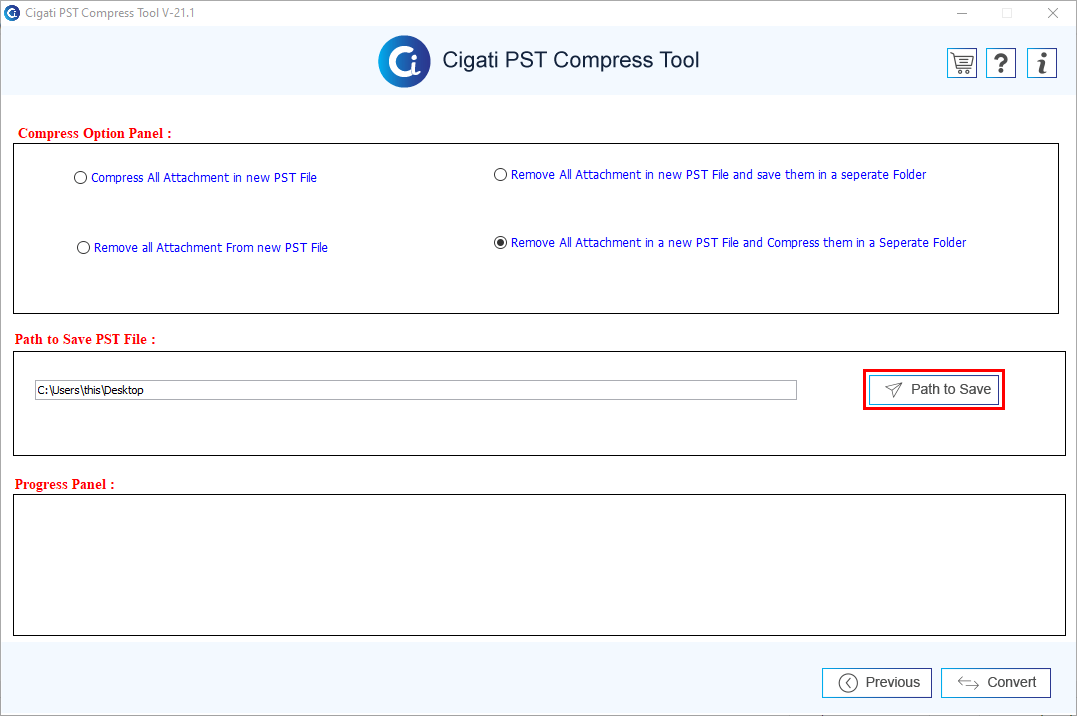Click the Cigati PST Compress Tool title

(x=571, y=60)
